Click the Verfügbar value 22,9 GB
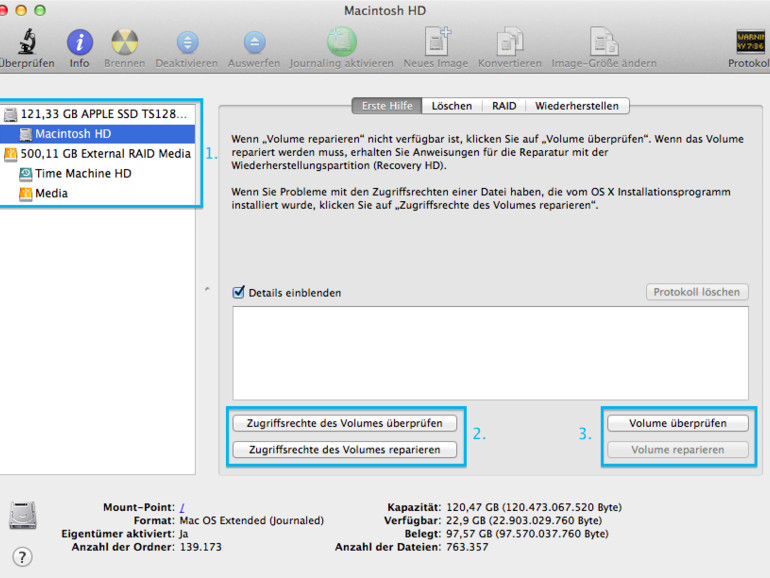This screenshot has width=770, height=578. (x=524, y=521)
